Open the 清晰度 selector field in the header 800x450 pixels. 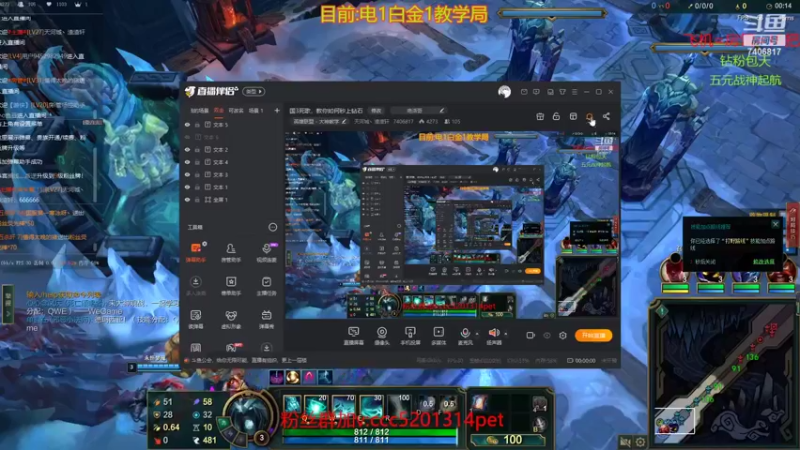(x=418, y=110)
